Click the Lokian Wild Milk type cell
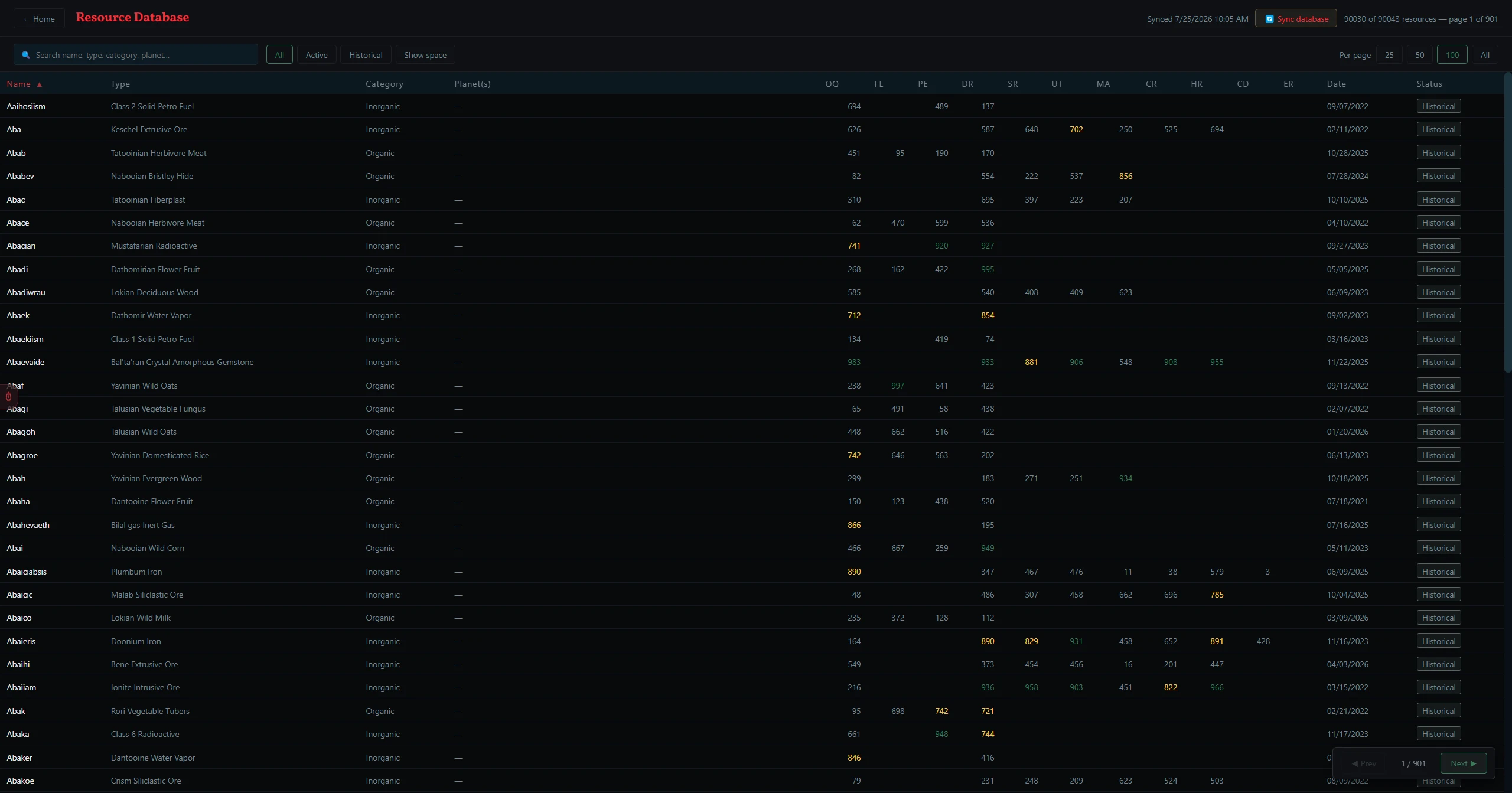 tap(141, 618)
